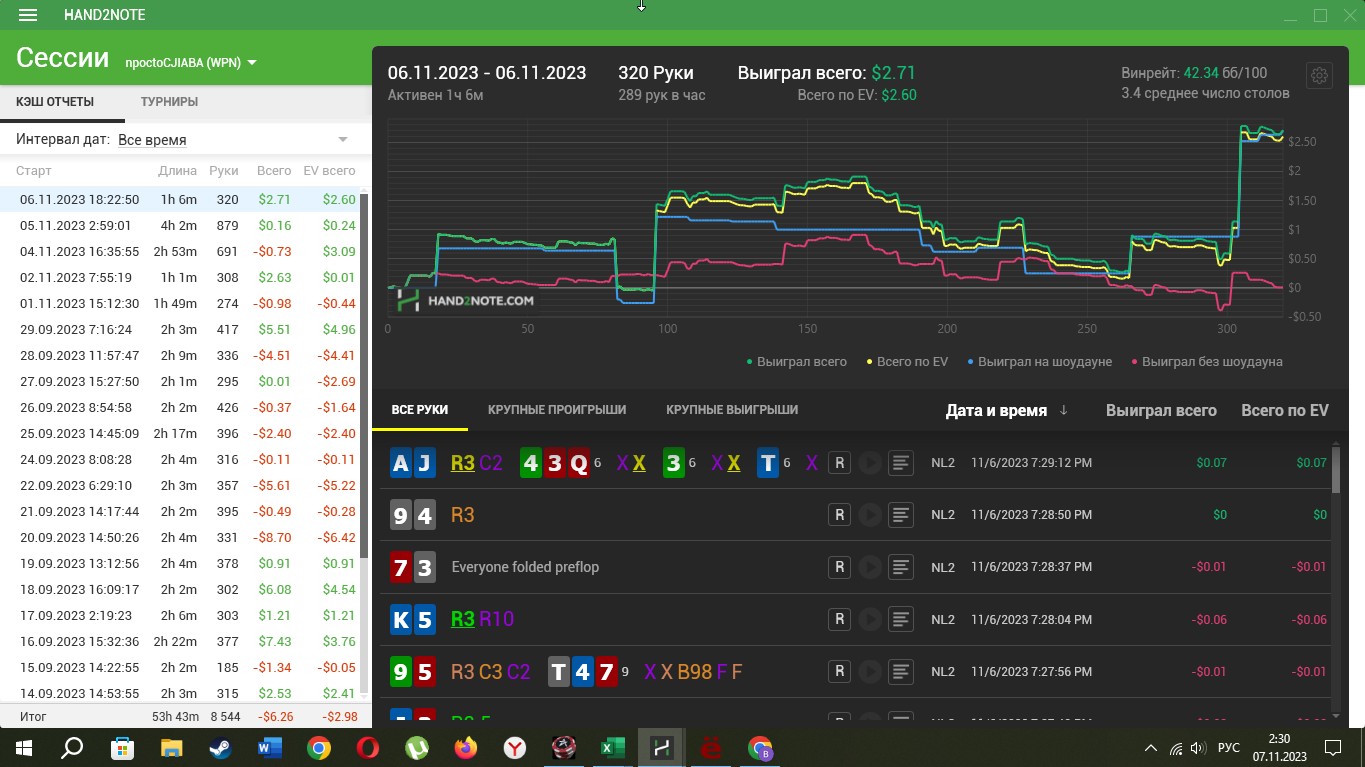Open the hamburger main menu
This screenshot has height=767, width=1365.
pos(28,15)
